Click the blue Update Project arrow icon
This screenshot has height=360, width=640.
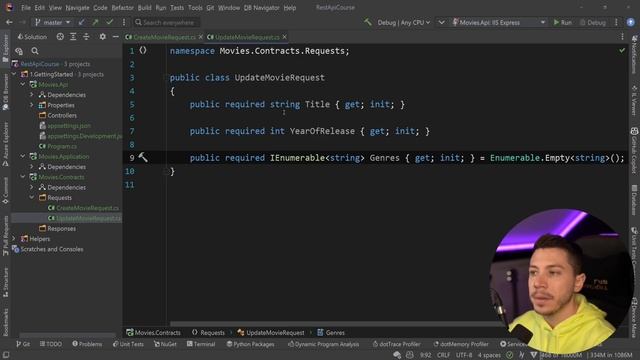pyautogui.click(x=82, y=22)
